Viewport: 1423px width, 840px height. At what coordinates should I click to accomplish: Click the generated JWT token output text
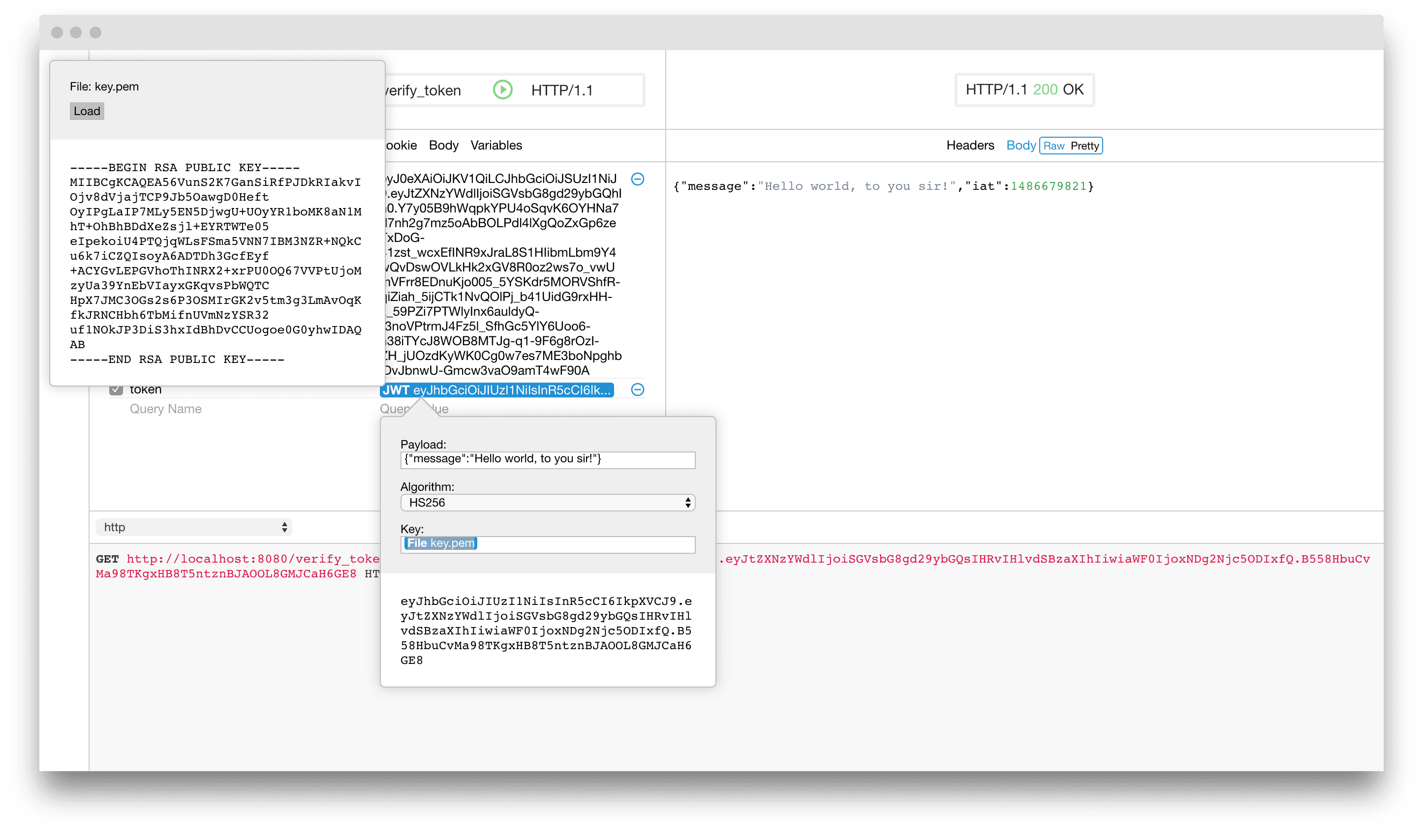546,630
